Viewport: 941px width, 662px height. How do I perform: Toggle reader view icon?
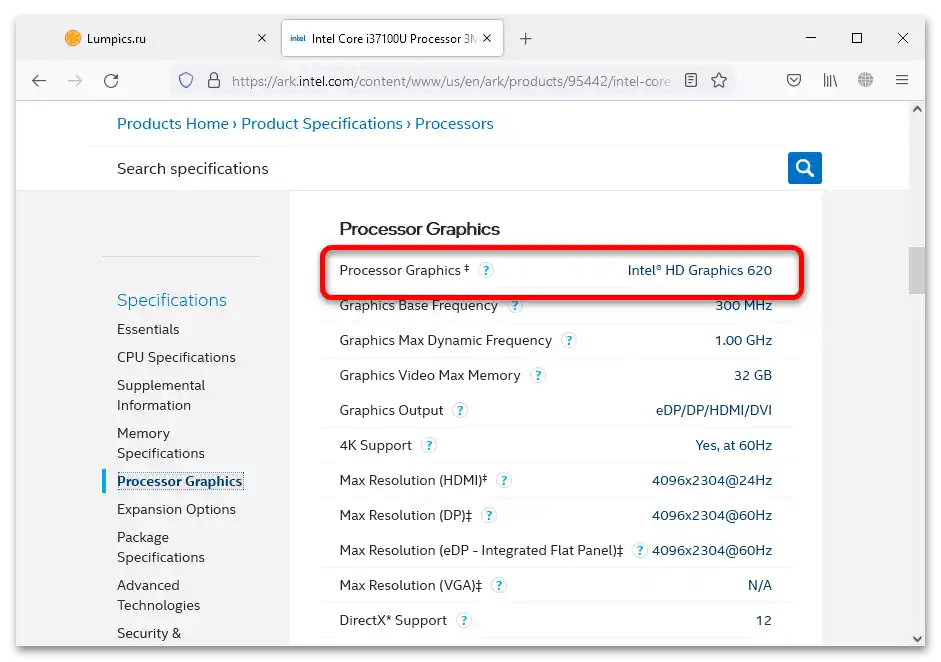coord(691,80)
